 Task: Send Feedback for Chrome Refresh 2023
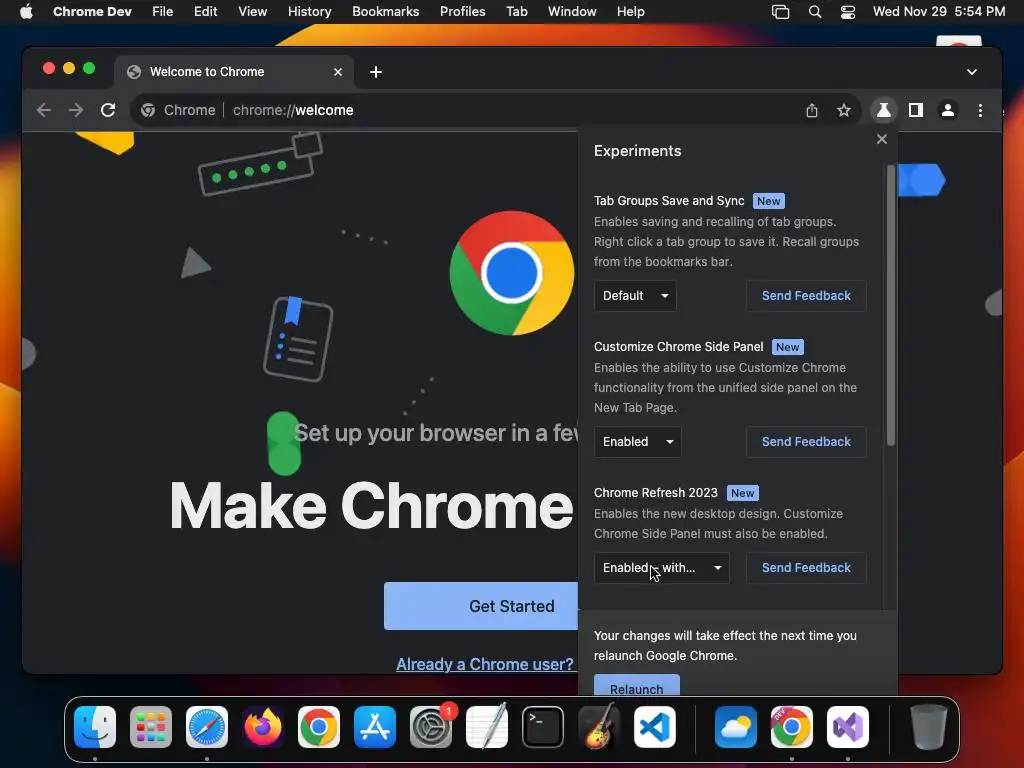pos(806,568)
